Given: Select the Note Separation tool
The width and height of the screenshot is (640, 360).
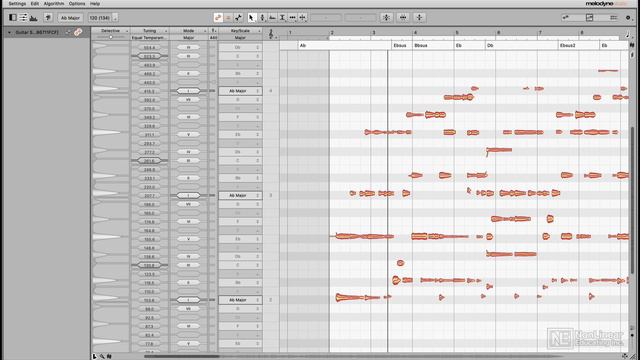Looking at the screenshot, I should click(302, 18).
